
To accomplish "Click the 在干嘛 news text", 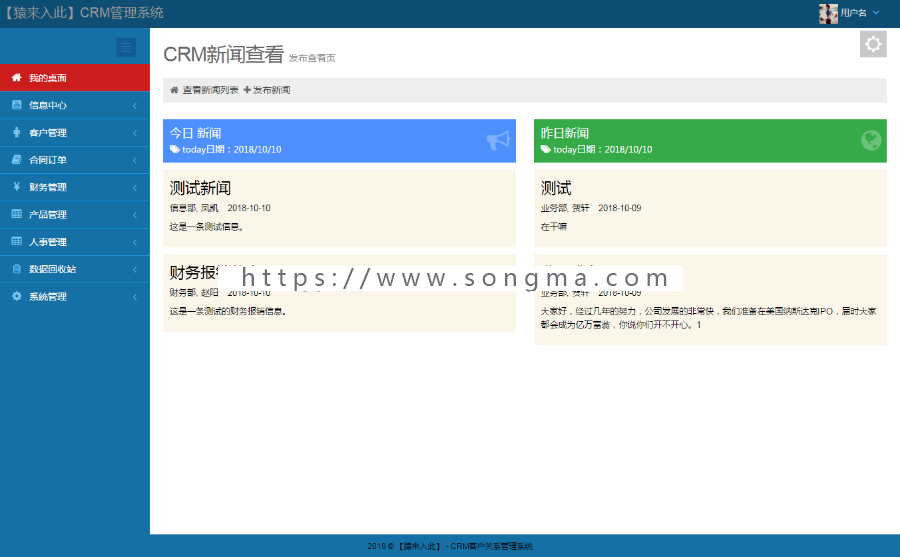I will pyautogui.click(x=553, y=227).
